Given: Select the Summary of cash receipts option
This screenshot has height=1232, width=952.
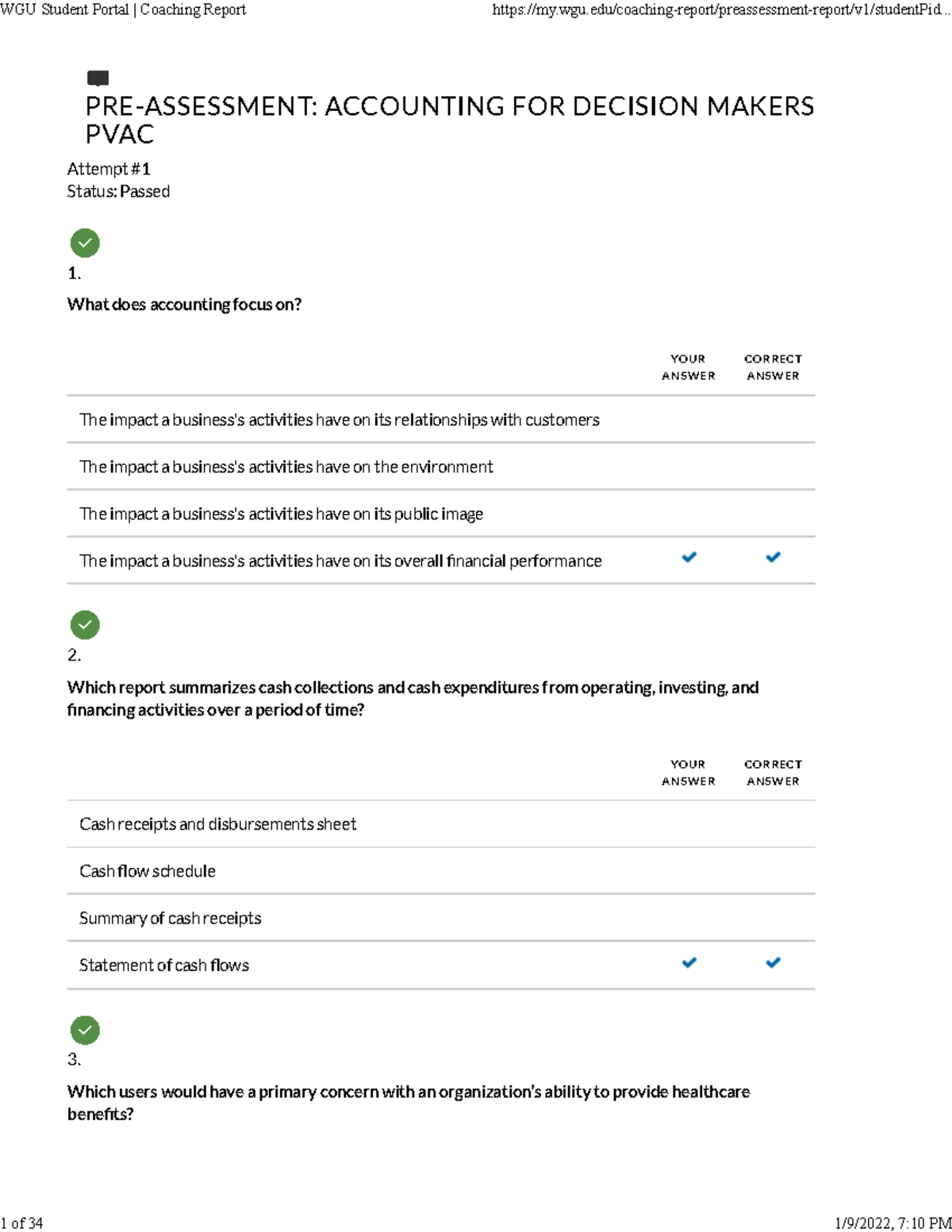Looking at the screenshot, I should [x=170, y=919].
